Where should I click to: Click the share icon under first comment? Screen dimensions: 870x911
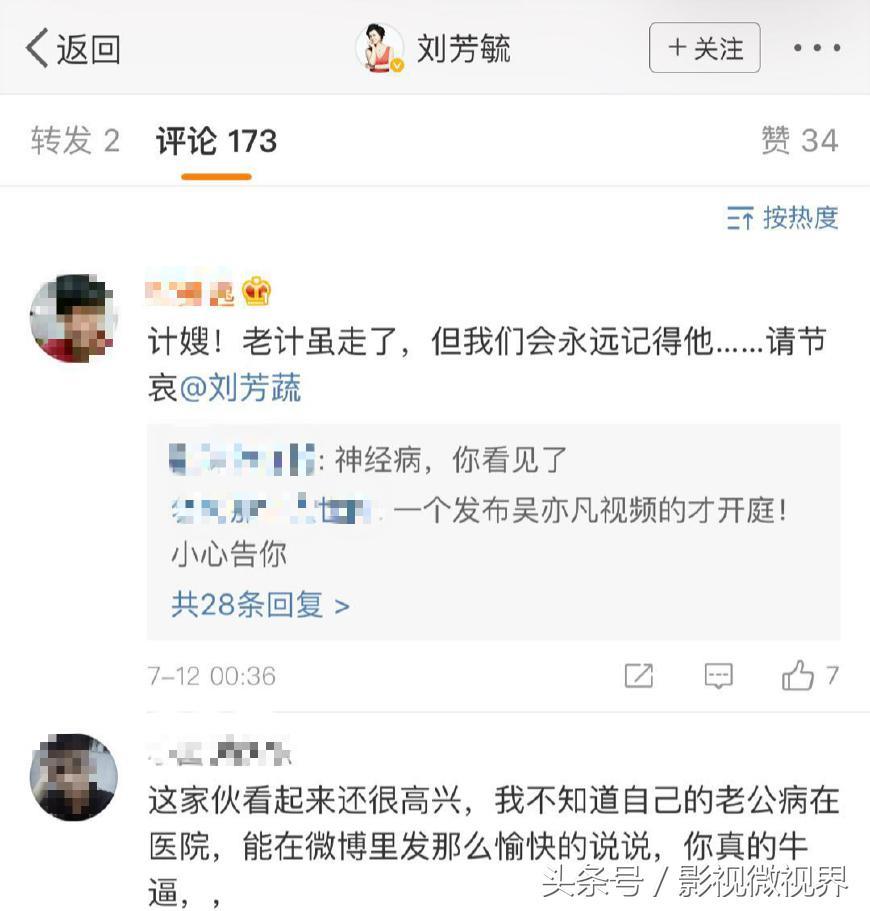point(638,676)
